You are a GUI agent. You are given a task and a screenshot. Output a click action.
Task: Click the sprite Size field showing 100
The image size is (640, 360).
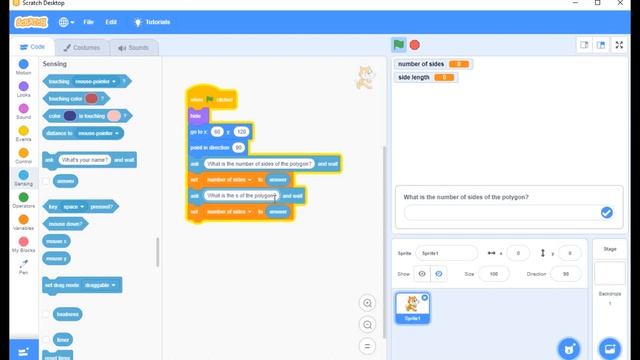[x=494, y=274]
